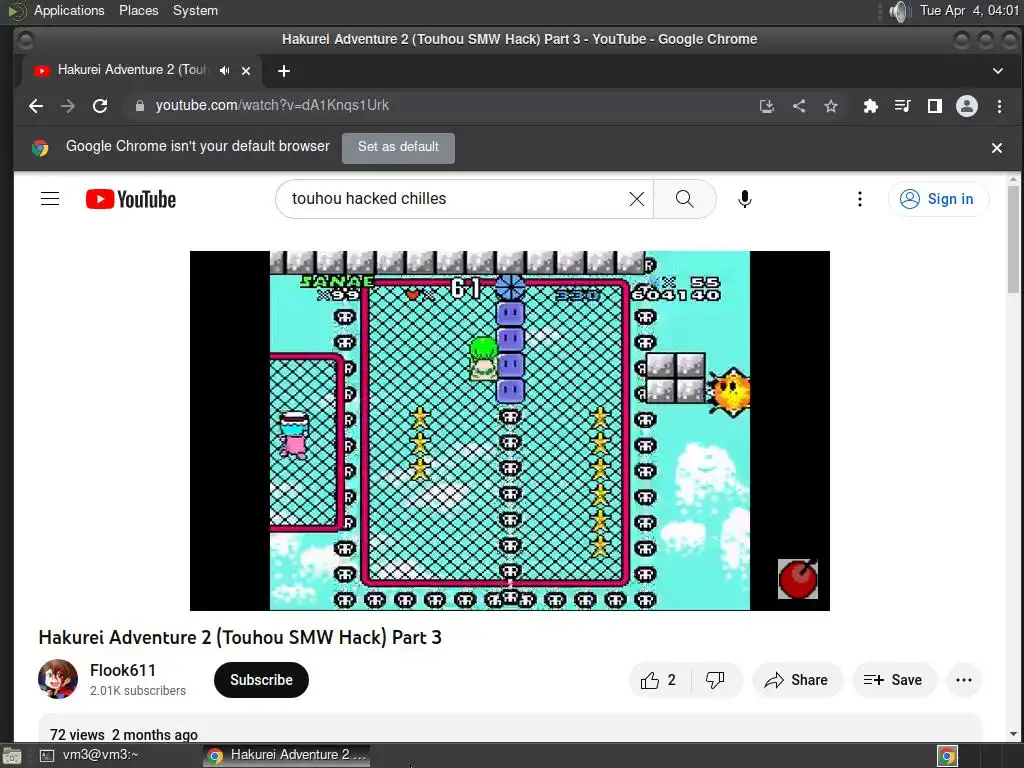Open the Places menu
The image size is (1024, 768).
click(x=138, y=10)
